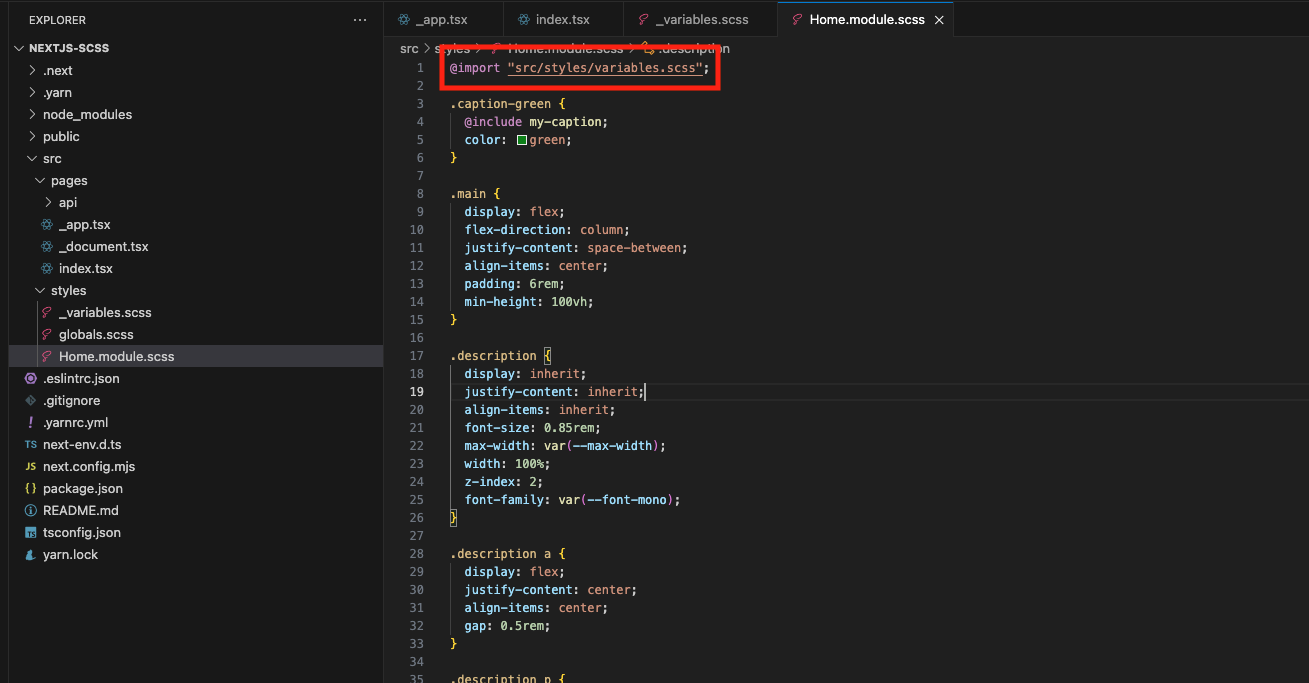
Task: Click the TS config icon beside tsconfig.json
Action: [30, 533]
